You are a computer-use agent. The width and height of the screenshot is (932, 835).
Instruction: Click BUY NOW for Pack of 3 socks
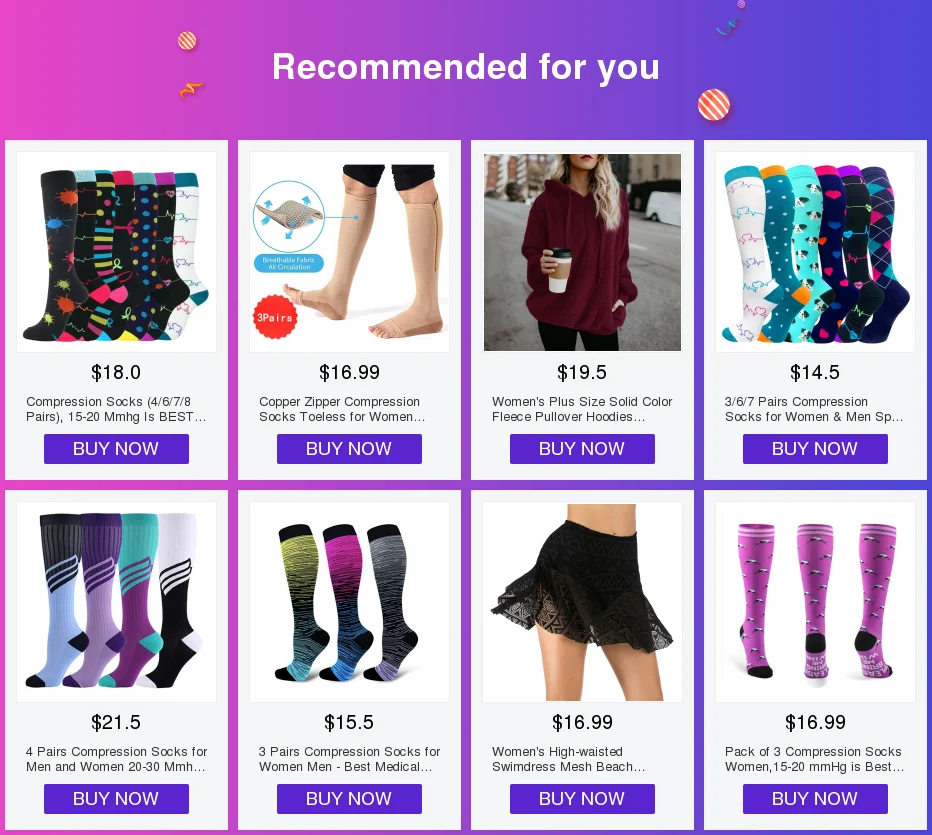816,799
